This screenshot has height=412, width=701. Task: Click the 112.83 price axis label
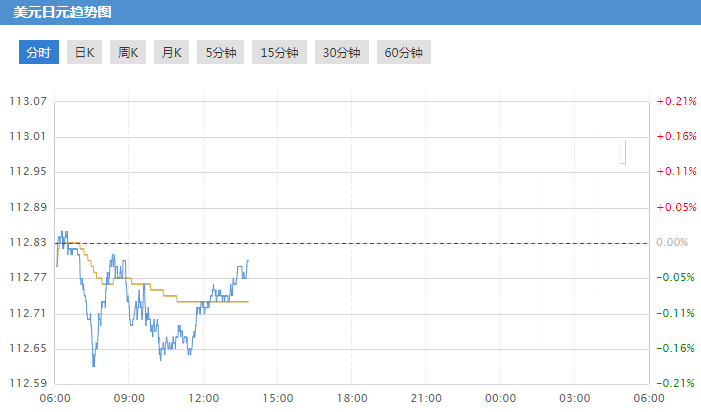coord(28,242)
